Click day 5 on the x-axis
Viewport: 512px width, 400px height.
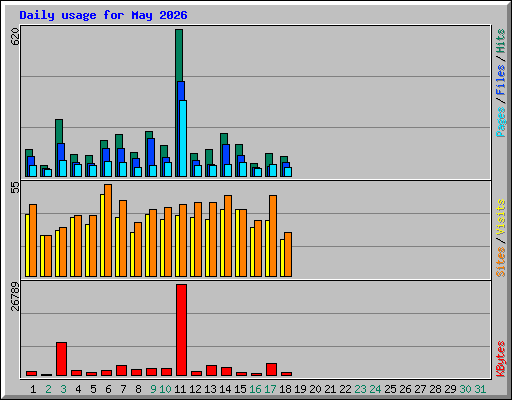pyautogui.click(x=93, y=389)
